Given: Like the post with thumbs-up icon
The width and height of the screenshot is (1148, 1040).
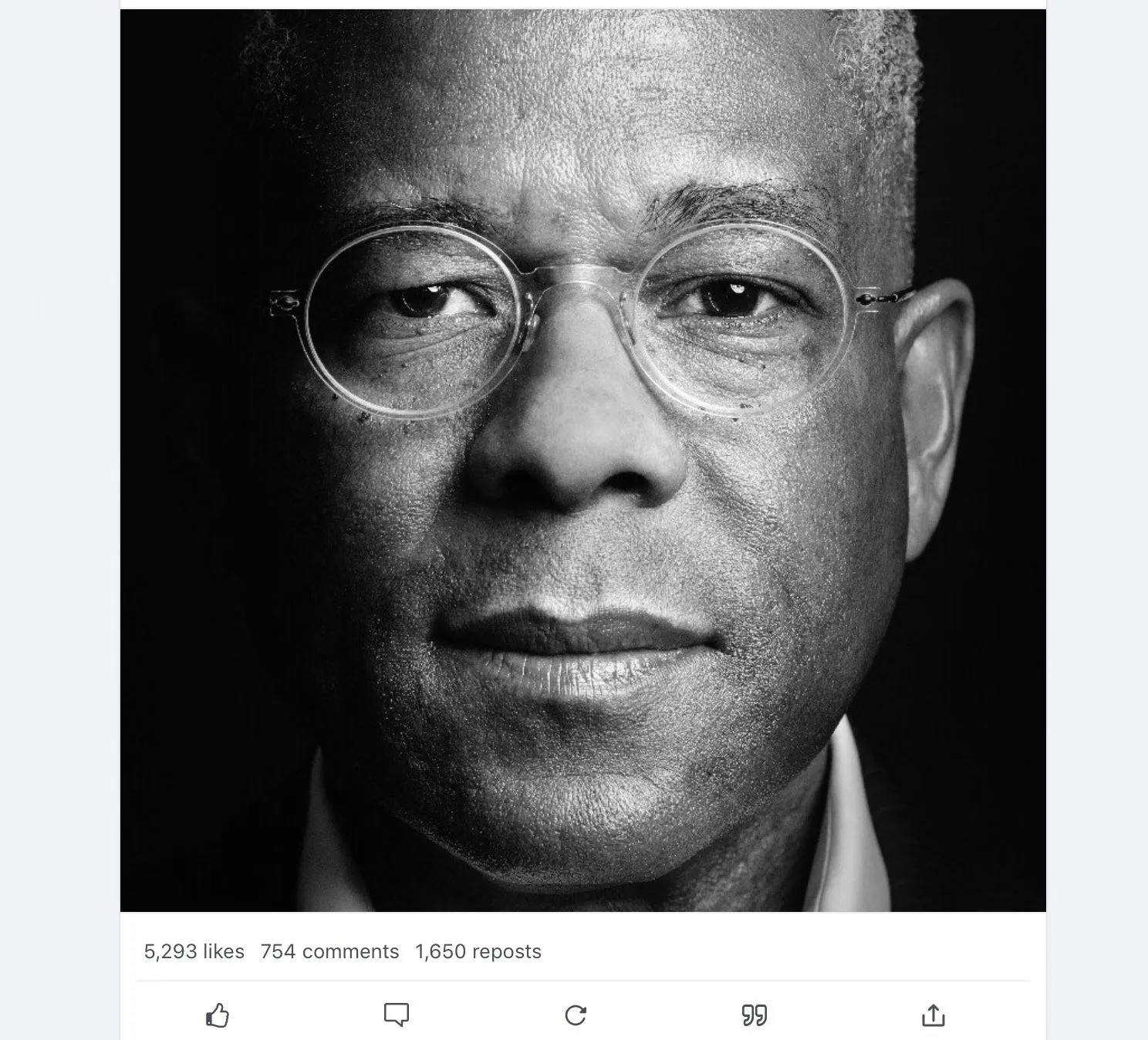Looking at the screenshot, I should [218, 1015].
